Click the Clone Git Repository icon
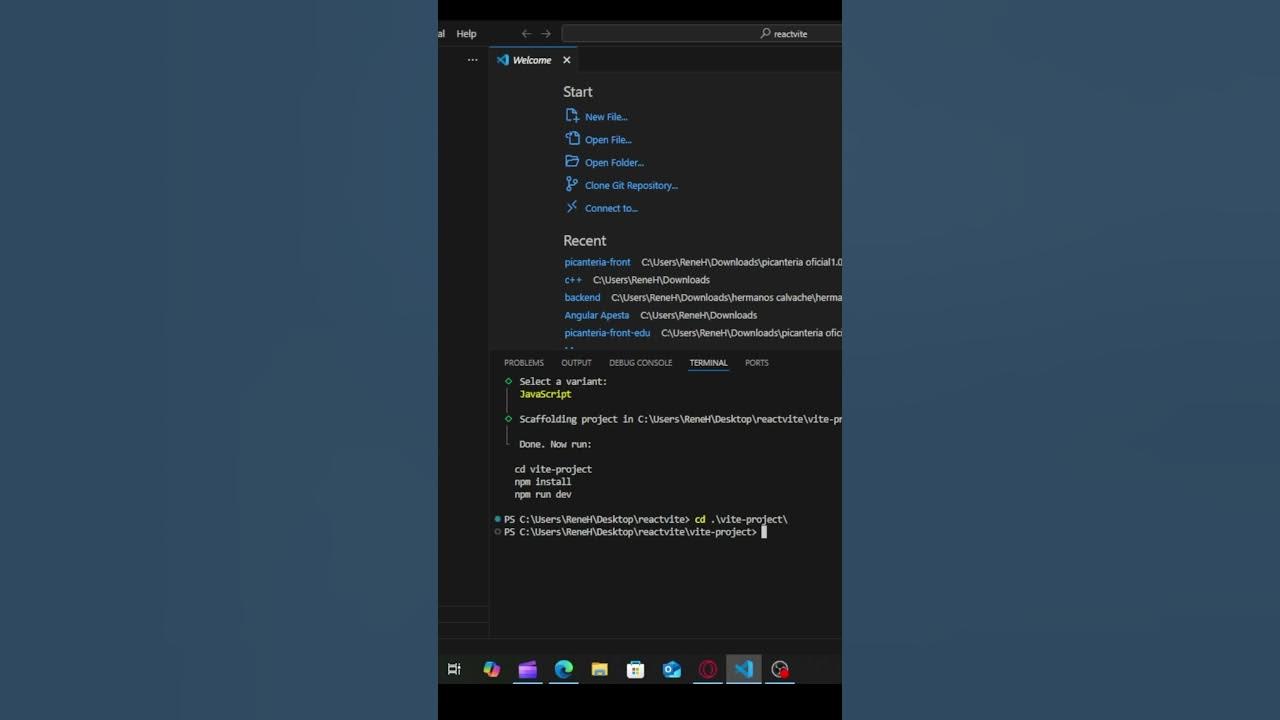Image resolution: width=1280 pixels, height=720 pixels. pos(572,184)
